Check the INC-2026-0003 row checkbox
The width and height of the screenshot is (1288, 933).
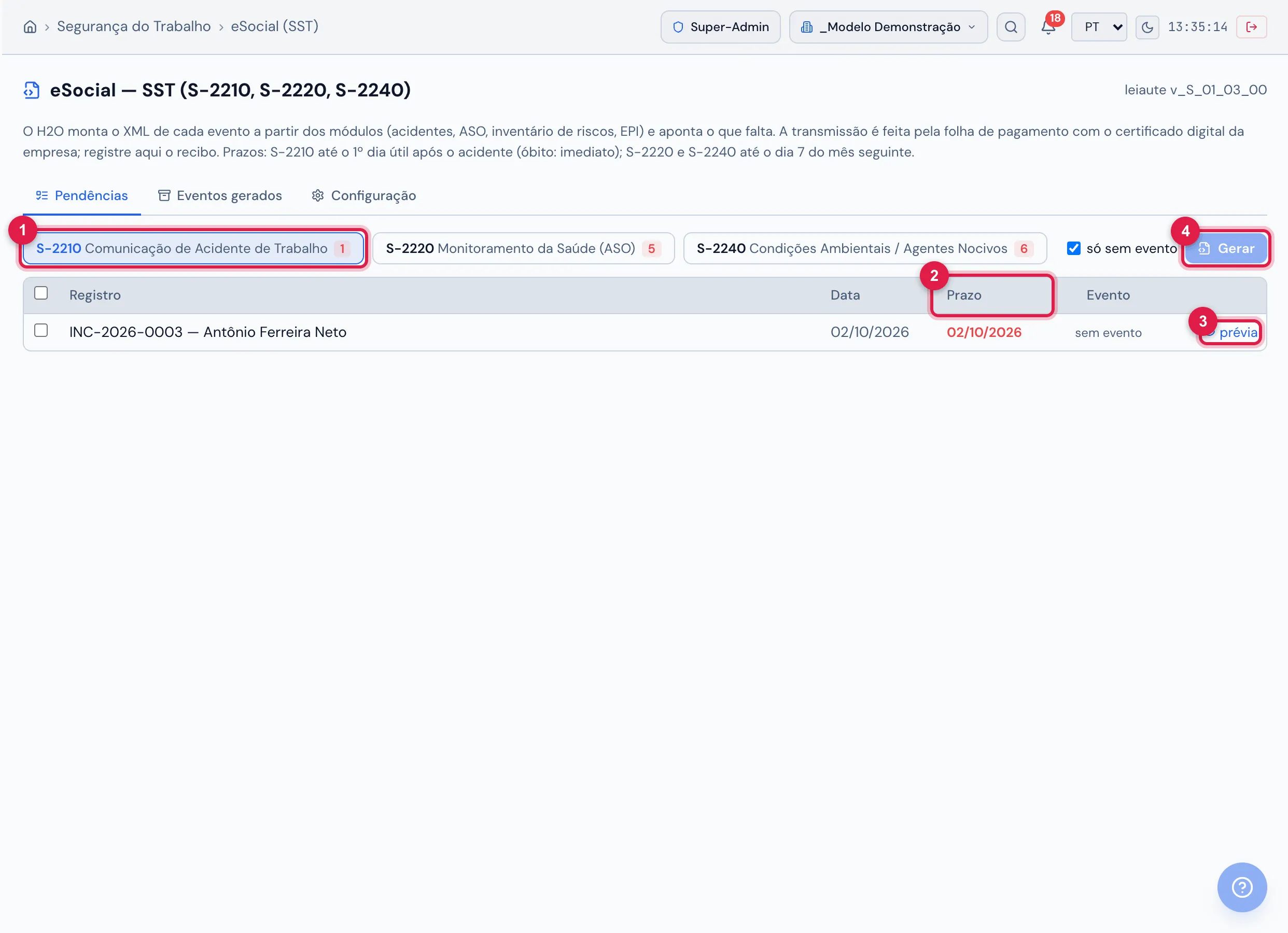[41, 331]
